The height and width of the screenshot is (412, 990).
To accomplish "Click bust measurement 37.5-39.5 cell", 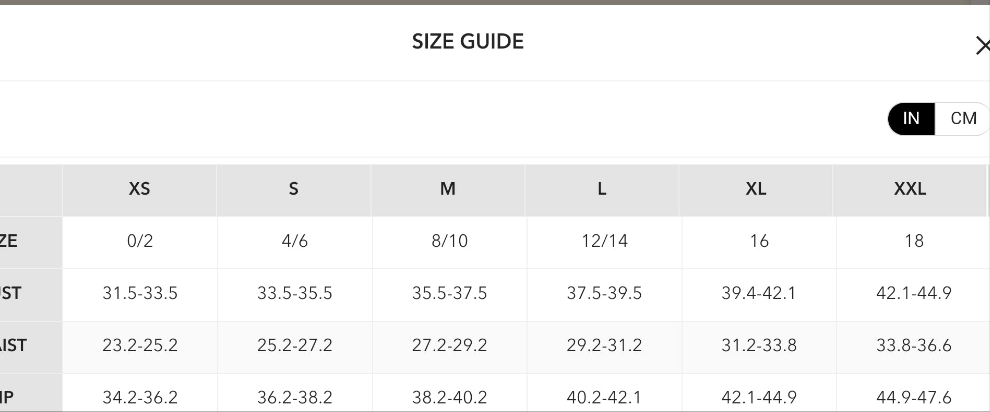I will pyautogui.click(x=604, y=293).
